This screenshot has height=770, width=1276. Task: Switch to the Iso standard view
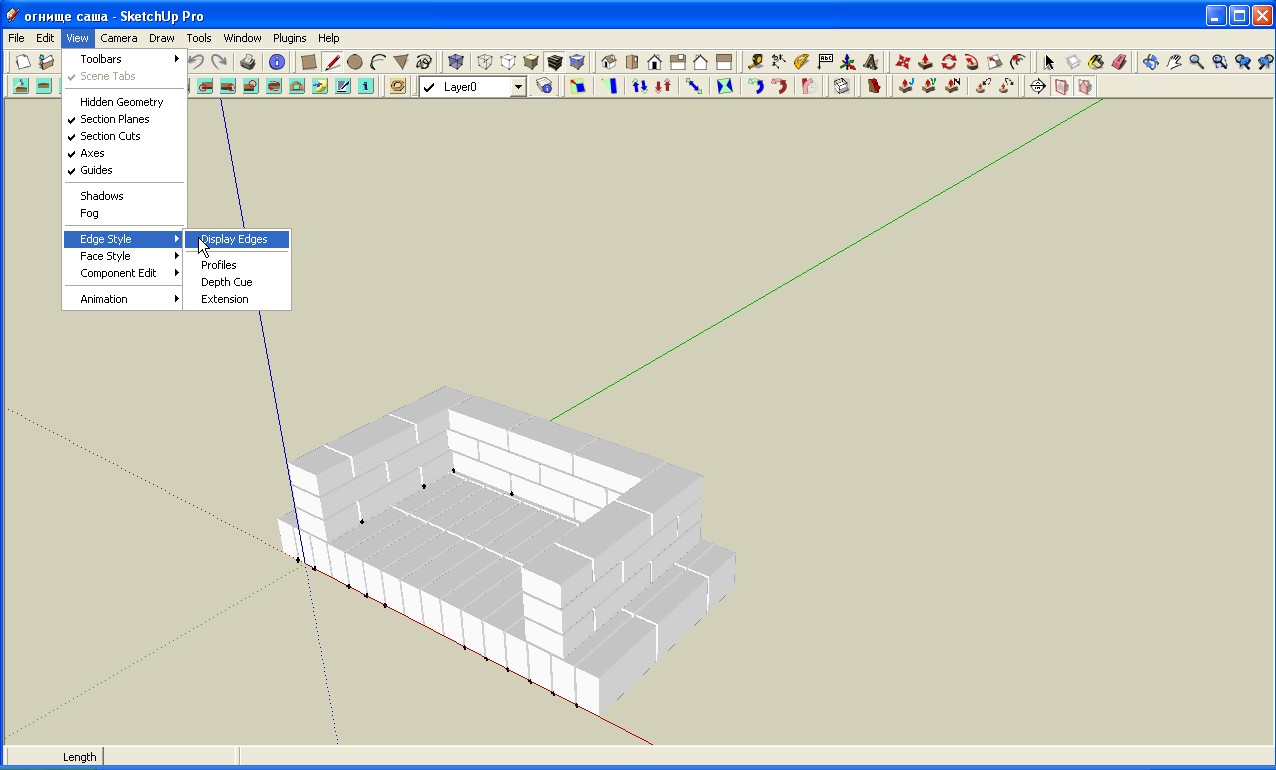click(609, 62)
